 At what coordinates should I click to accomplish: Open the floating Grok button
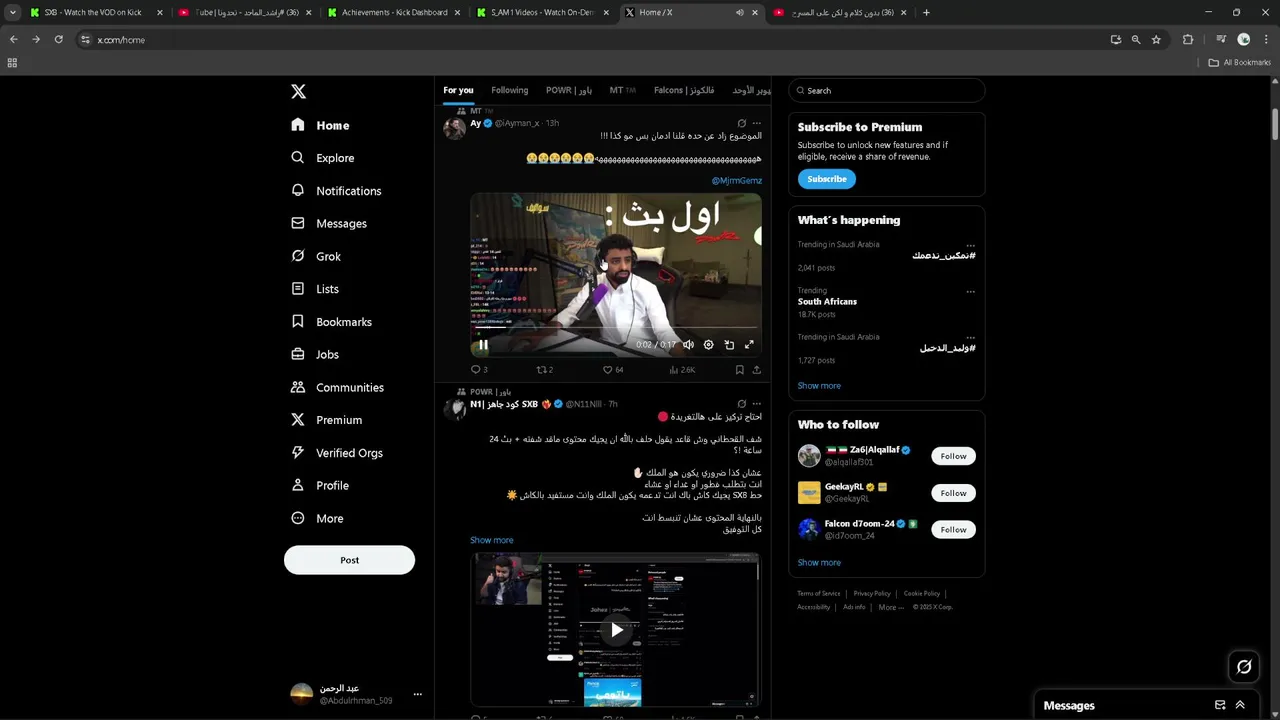(x=1244, y=667)
